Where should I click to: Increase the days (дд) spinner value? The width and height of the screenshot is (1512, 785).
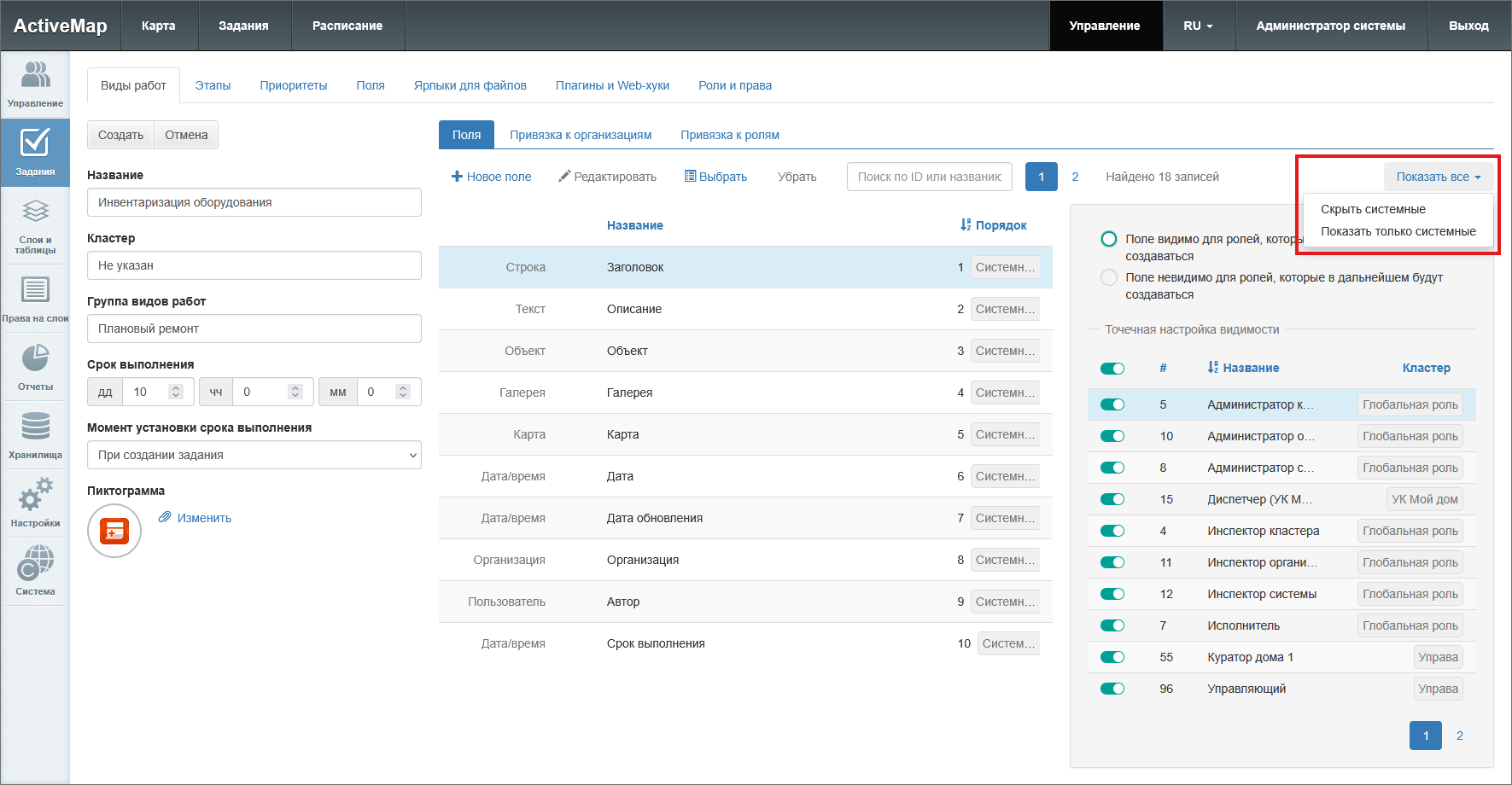coord(176,387)
